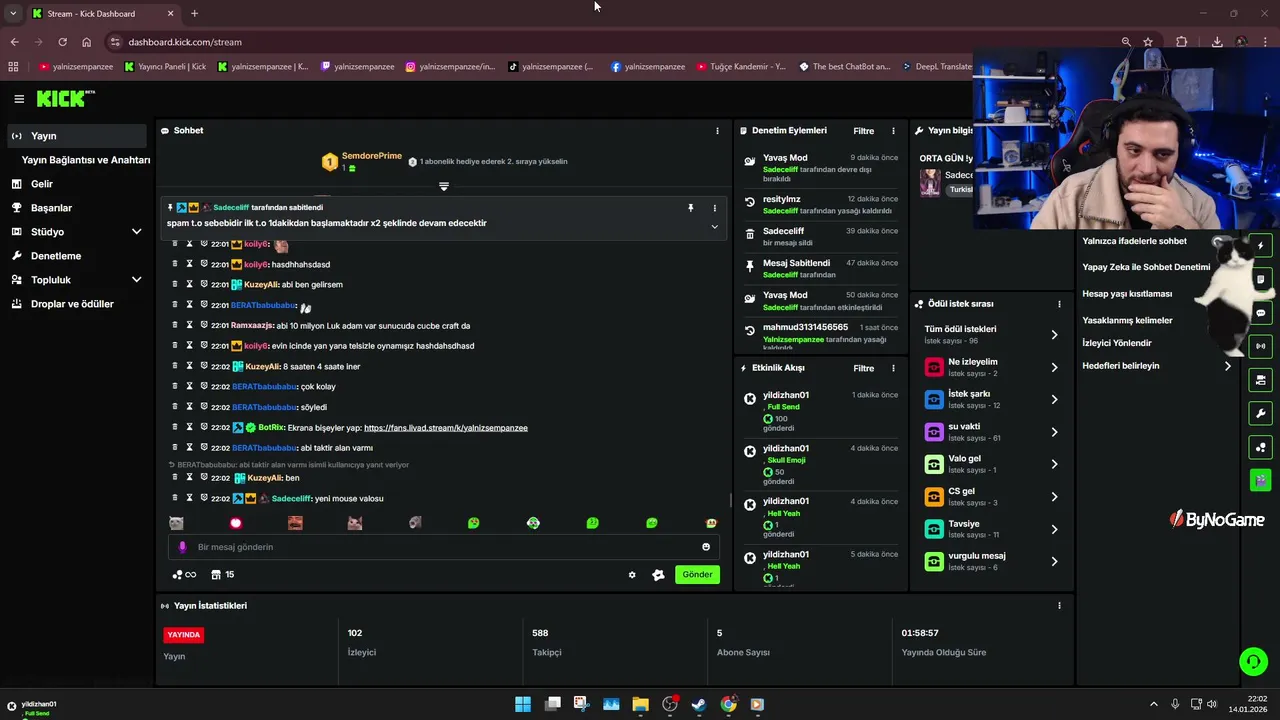Toggle Yalnızca ifadelerle sohbet switch
The height and width of the screenshot is (720, 1280).
tap(1221, 242)
